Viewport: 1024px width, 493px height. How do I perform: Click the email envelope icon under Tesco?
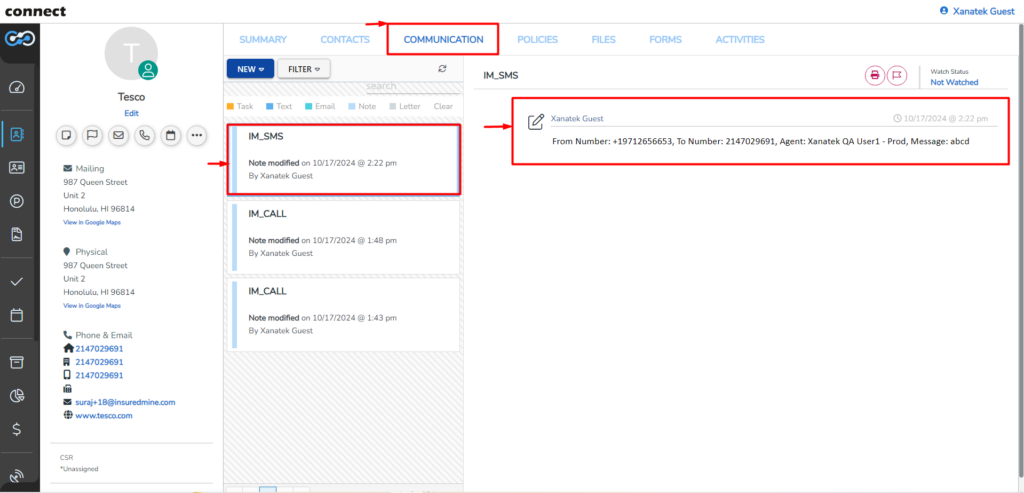118,136
